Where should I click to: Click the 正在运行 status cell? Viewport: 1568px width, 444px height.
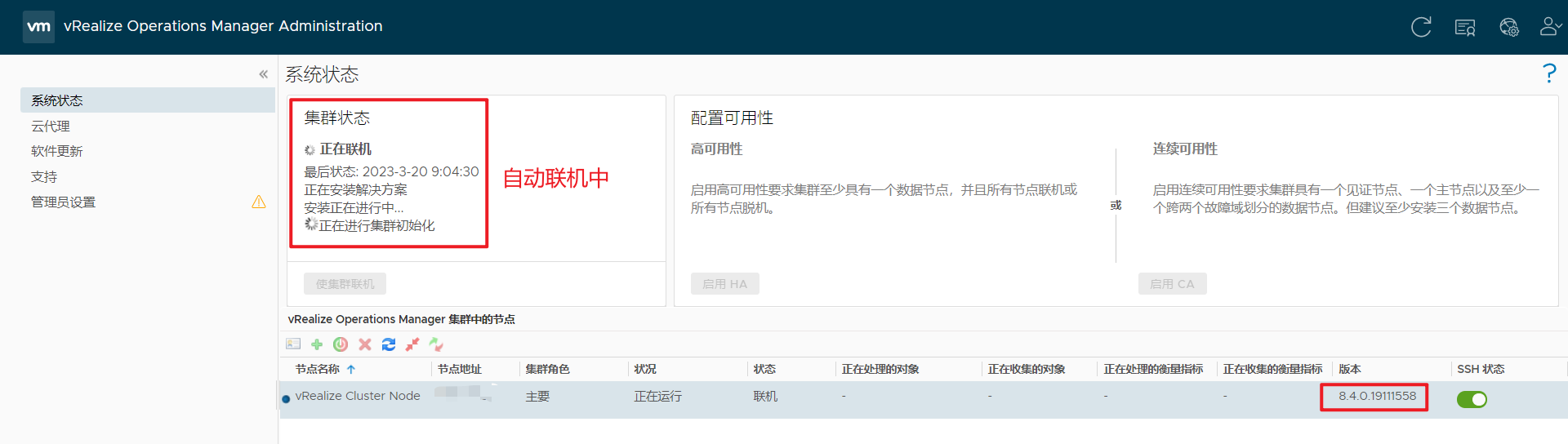(x=657, y=396)
